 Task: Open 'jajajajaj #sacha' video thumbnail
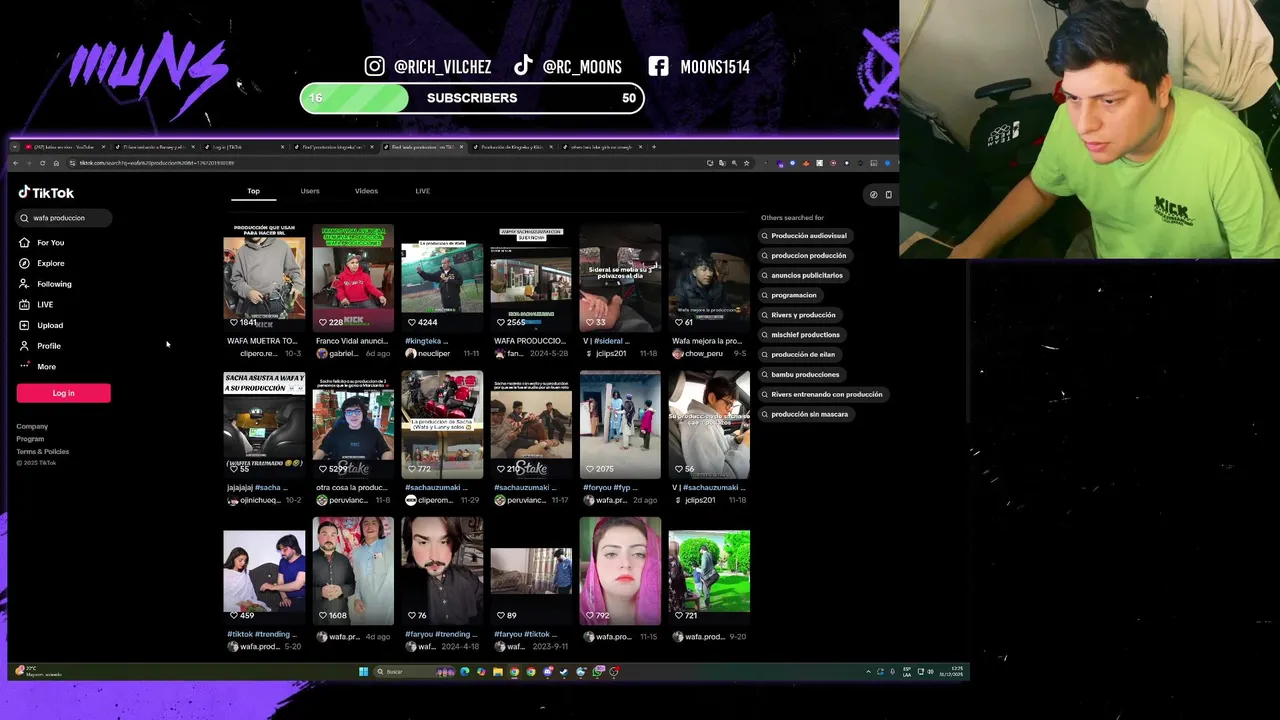(264, 424)
